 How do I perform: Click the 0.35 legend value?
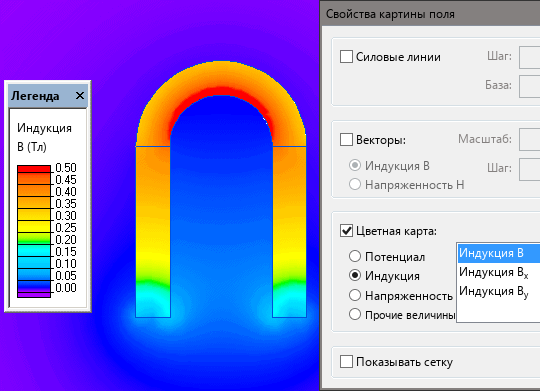tap(66, 204)
